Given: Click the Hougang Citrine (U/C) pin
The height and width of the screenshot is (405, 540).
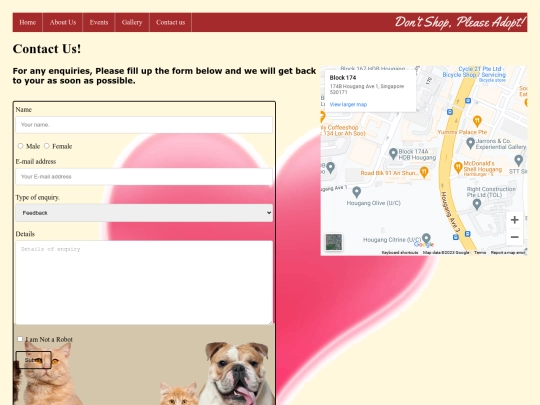Looking at the screenshot, I should [x=426, y=238].
